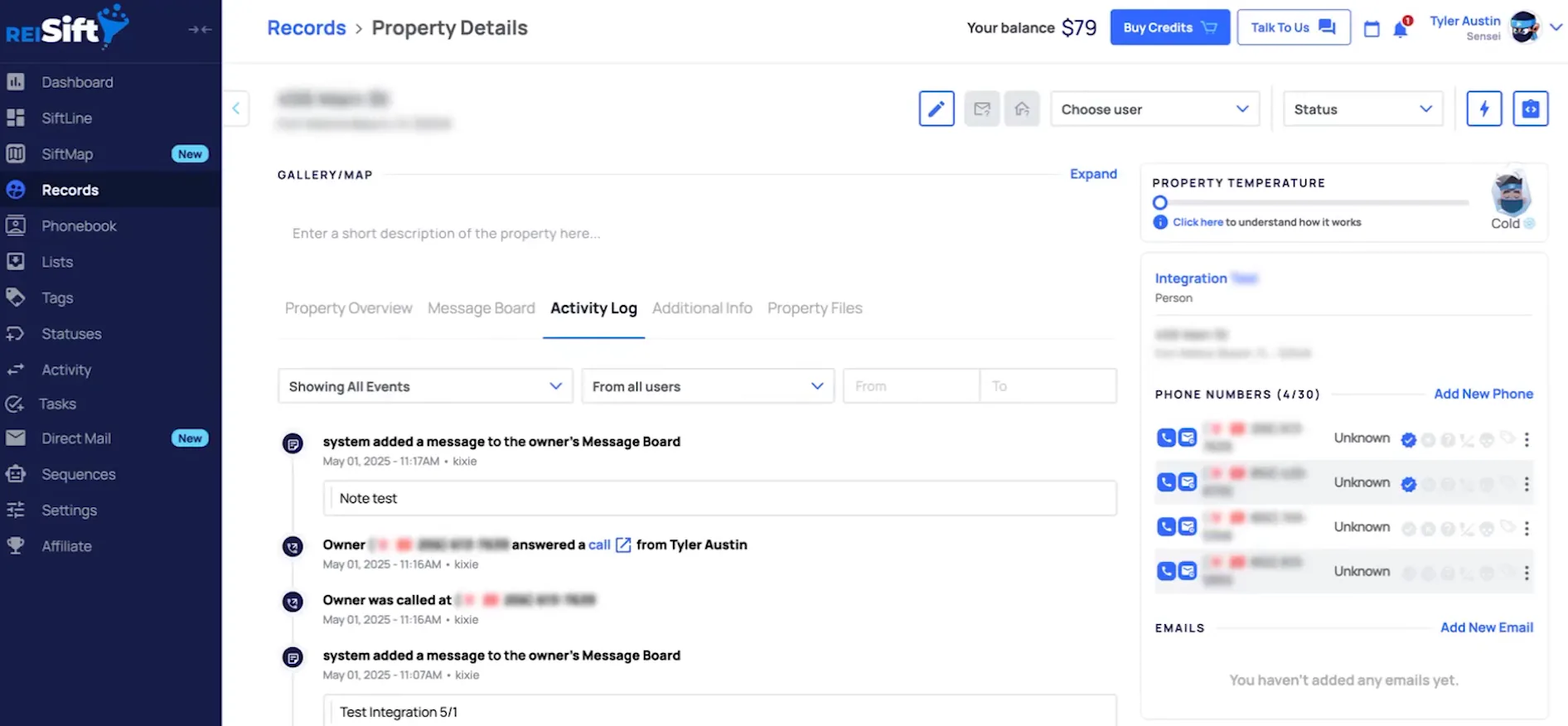Image resolution: width=1568 pixels, height=726 pixels.
Task: Open SiftMap from the sidebar
Action: tap(67, 154)
